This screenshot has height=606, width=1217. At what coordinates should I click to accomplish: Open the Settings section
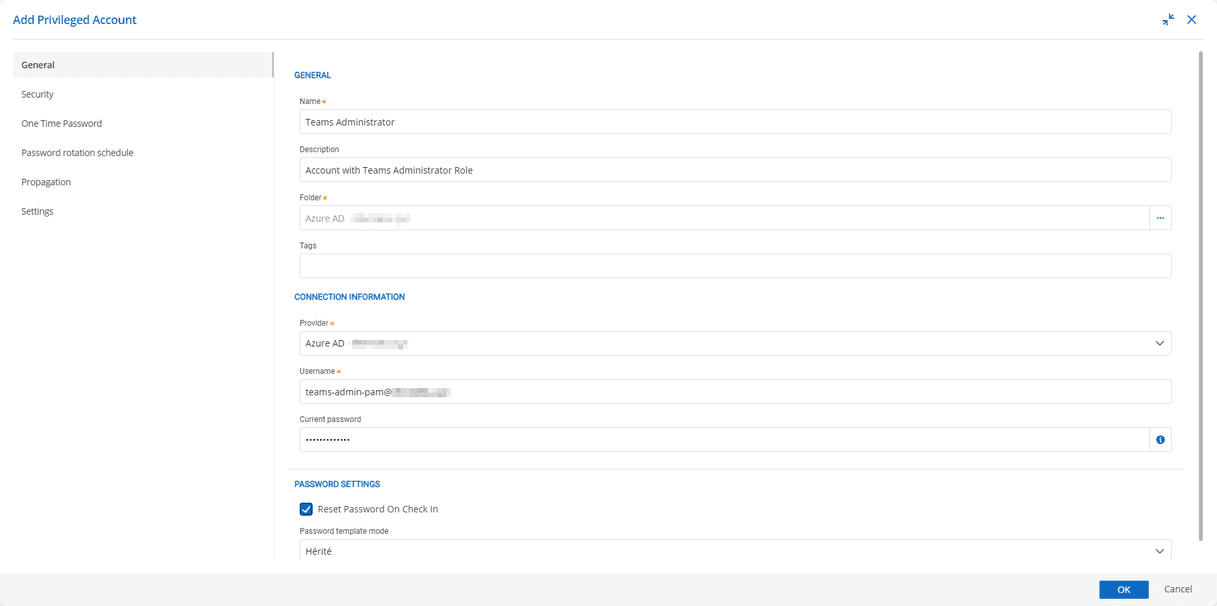39,210
